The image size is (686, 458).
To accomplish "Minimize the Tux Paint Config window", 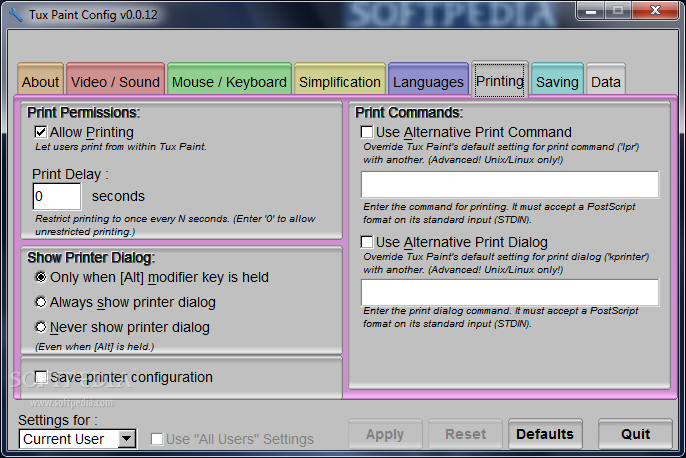I will tap(591, 10).
